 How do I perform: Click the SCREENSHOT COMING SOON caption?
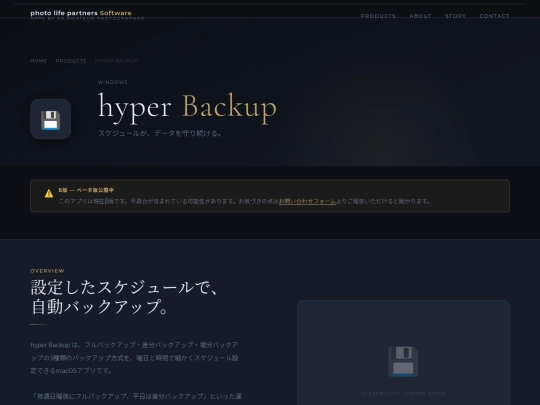coord(403,394)
